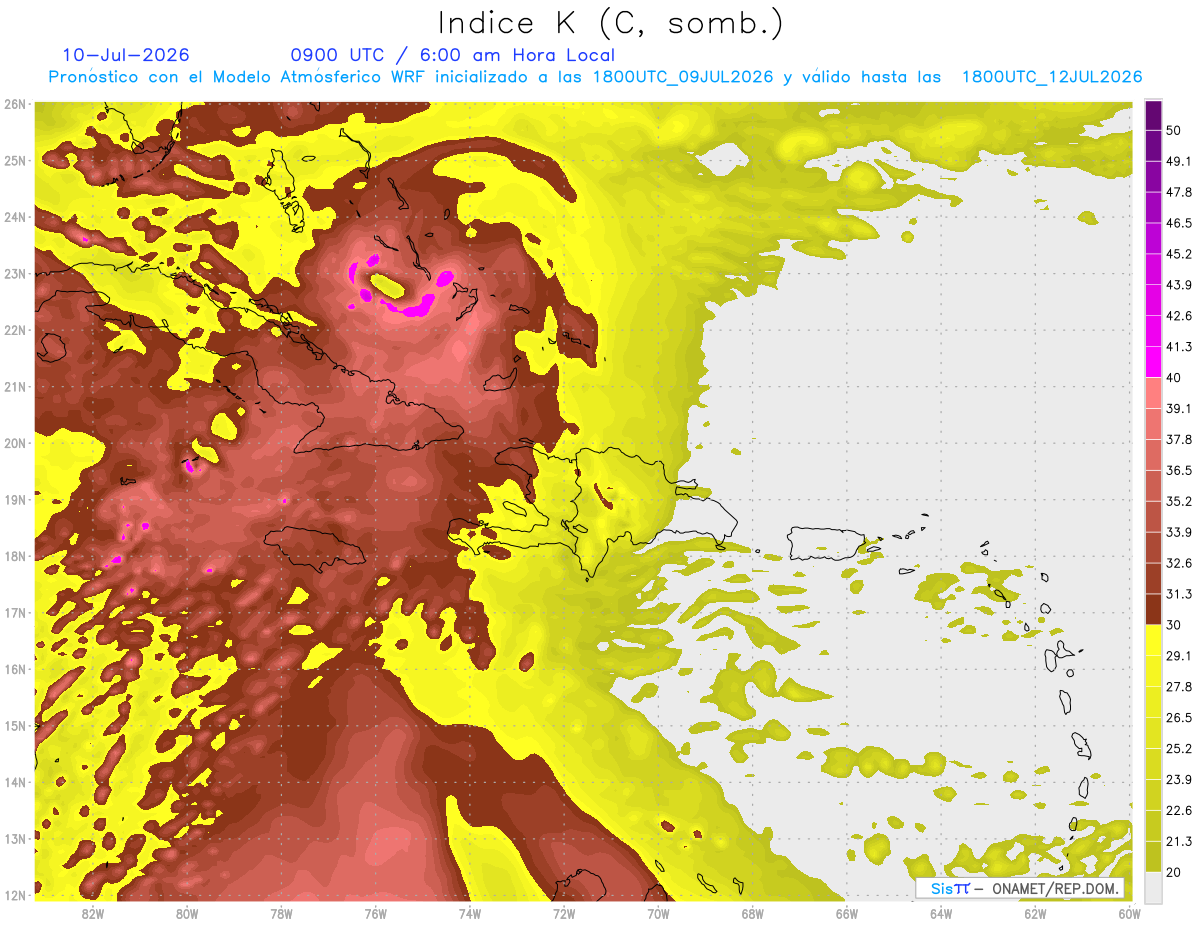Click the 29.1 value on the color scale
The image size is (1200, 927).
[1179, 656]
